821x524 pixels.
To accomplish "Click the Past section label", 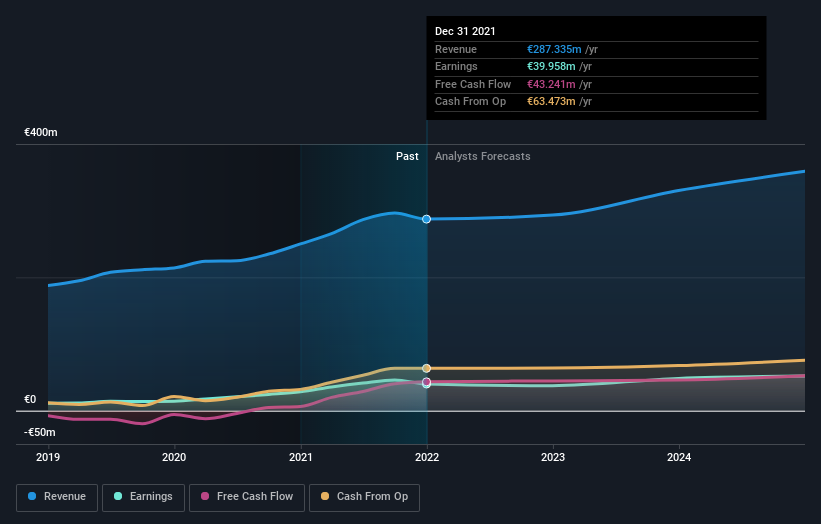I will pos(407,157).
